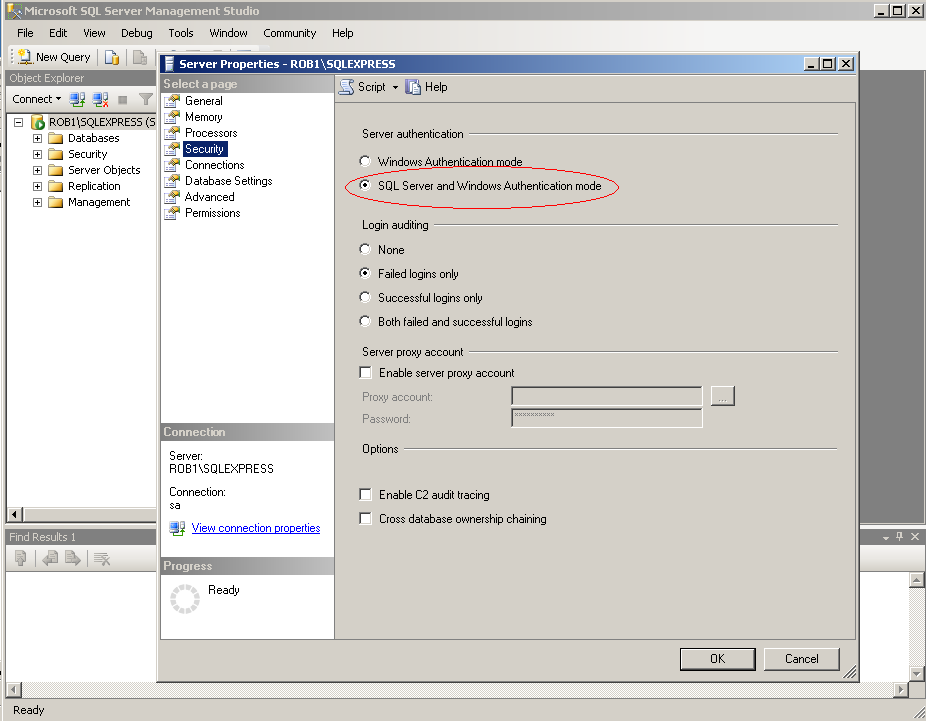This screenshot has width=926, height=721.
Task: Click OK in Server Properties dialog
Action: [718, 659]
